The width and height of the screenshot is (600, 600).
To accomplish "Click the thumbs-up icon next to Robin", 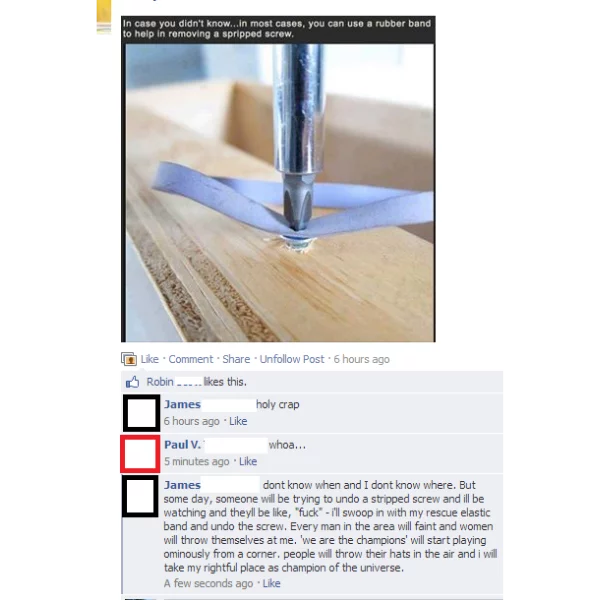I will point(132,382).
